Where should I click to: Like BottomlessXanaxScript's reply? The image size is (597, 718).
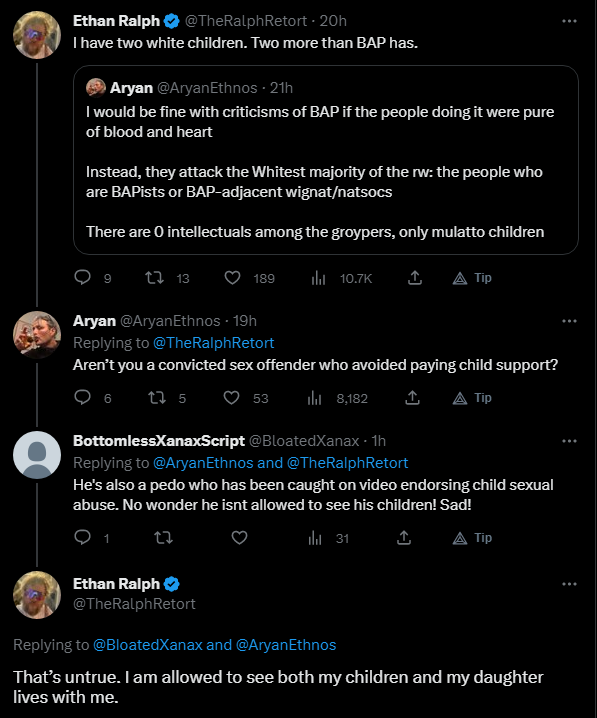(239, 537)
